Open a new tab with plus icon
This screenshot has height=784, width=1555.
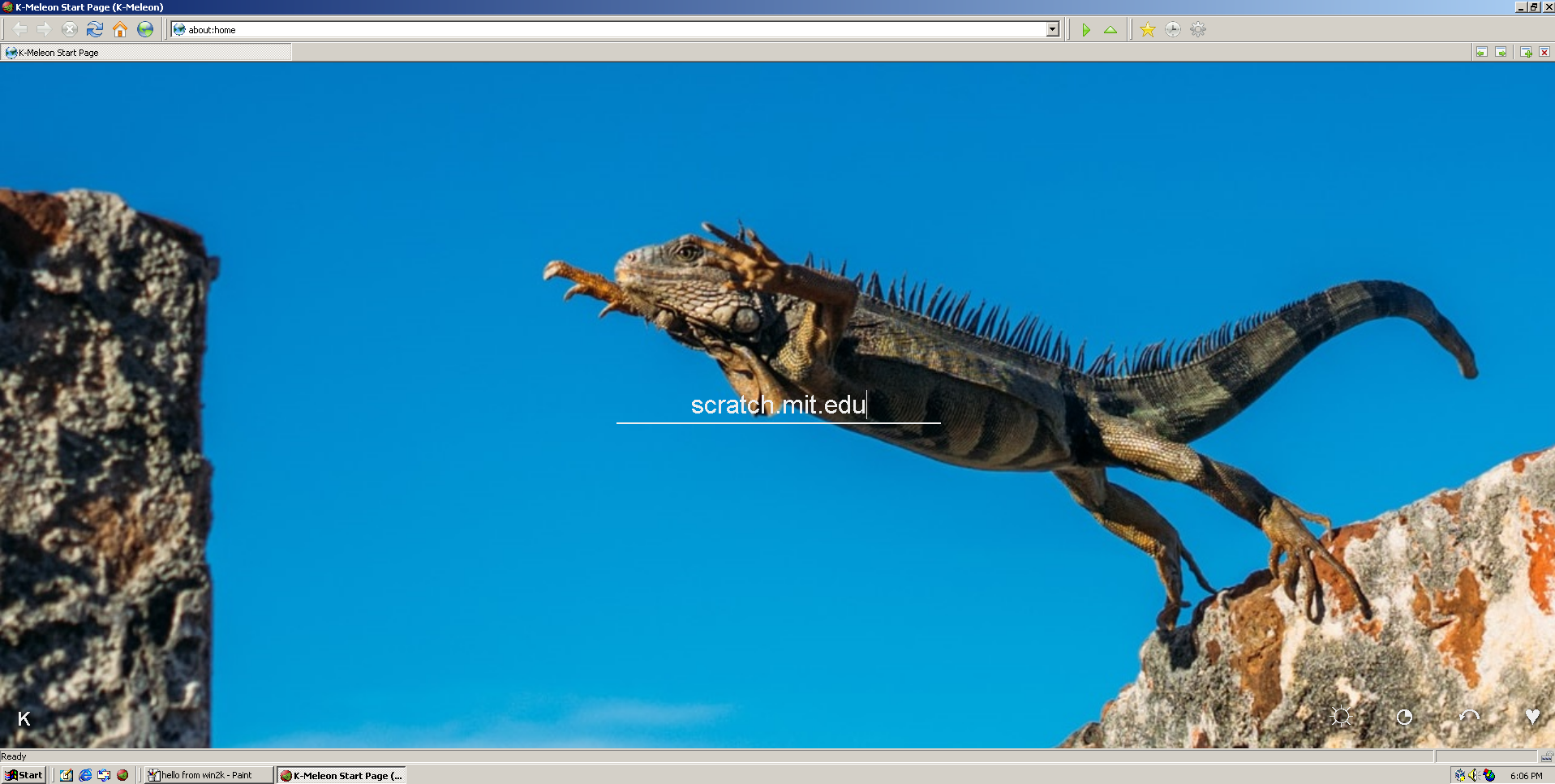(1525, 52)
